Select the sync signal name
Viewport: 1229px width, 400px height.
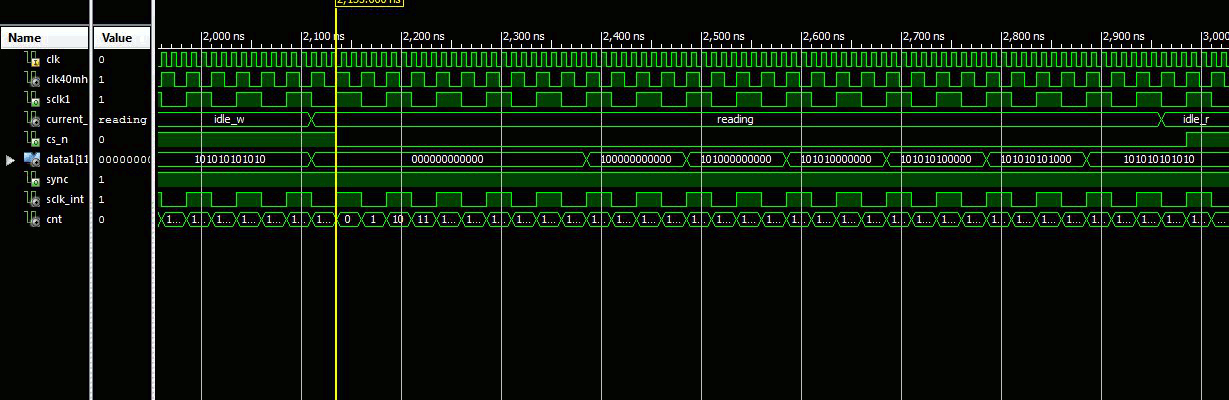[x=57, y=180]
